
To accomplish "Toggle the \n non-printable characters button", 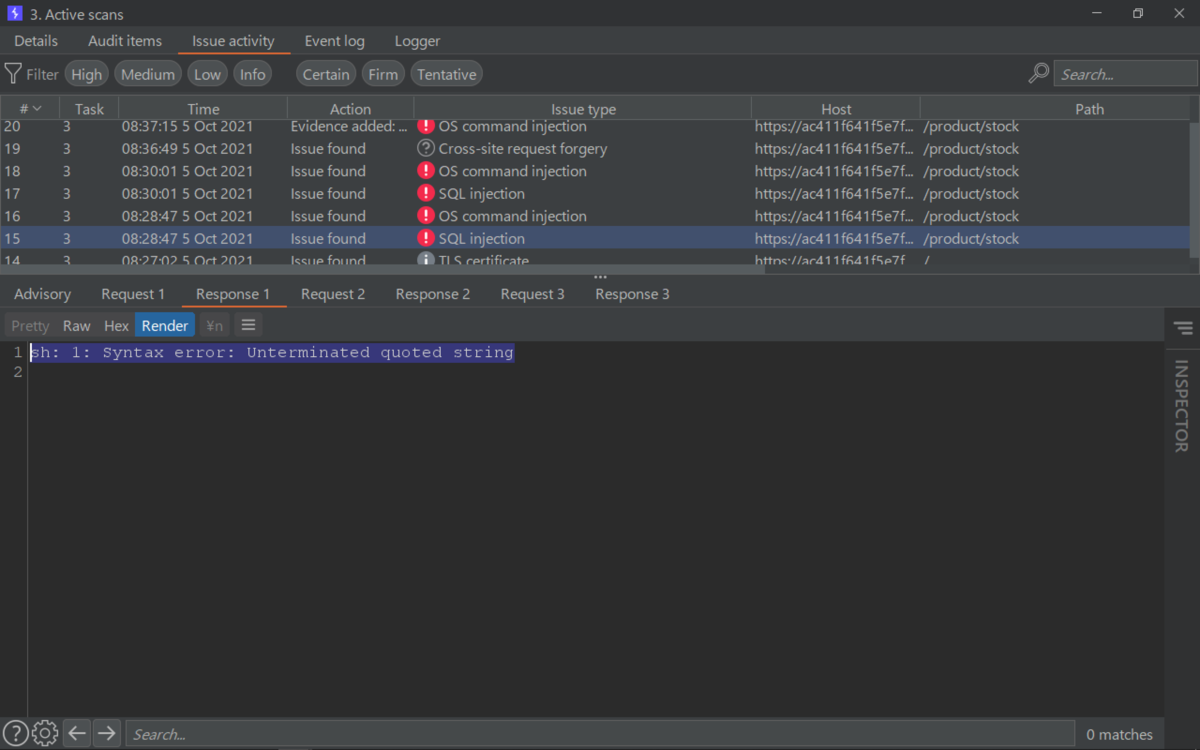I will pos(214,325).
